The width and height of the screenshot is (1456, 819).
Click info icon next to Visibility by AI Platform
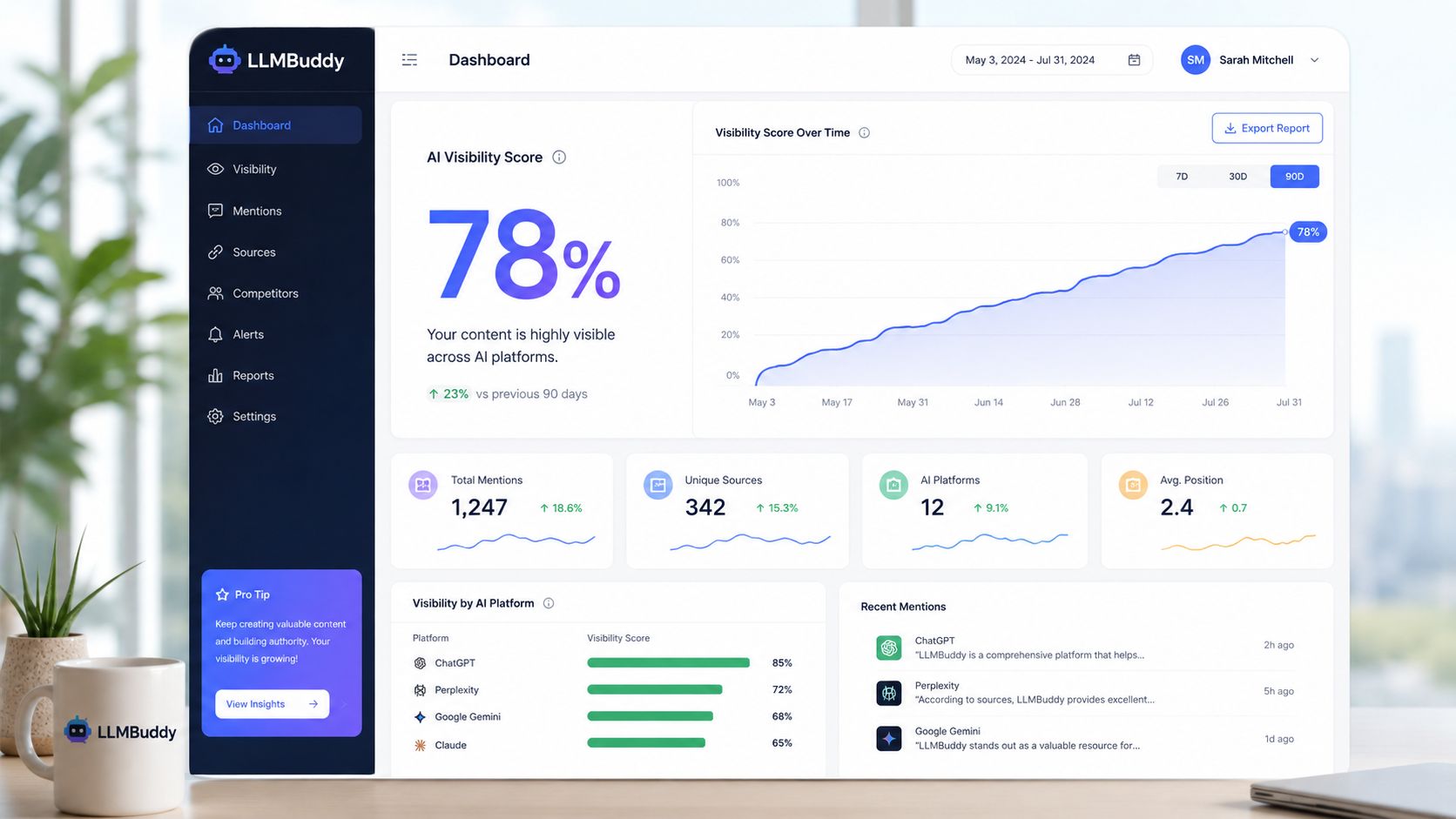(549, 603)
